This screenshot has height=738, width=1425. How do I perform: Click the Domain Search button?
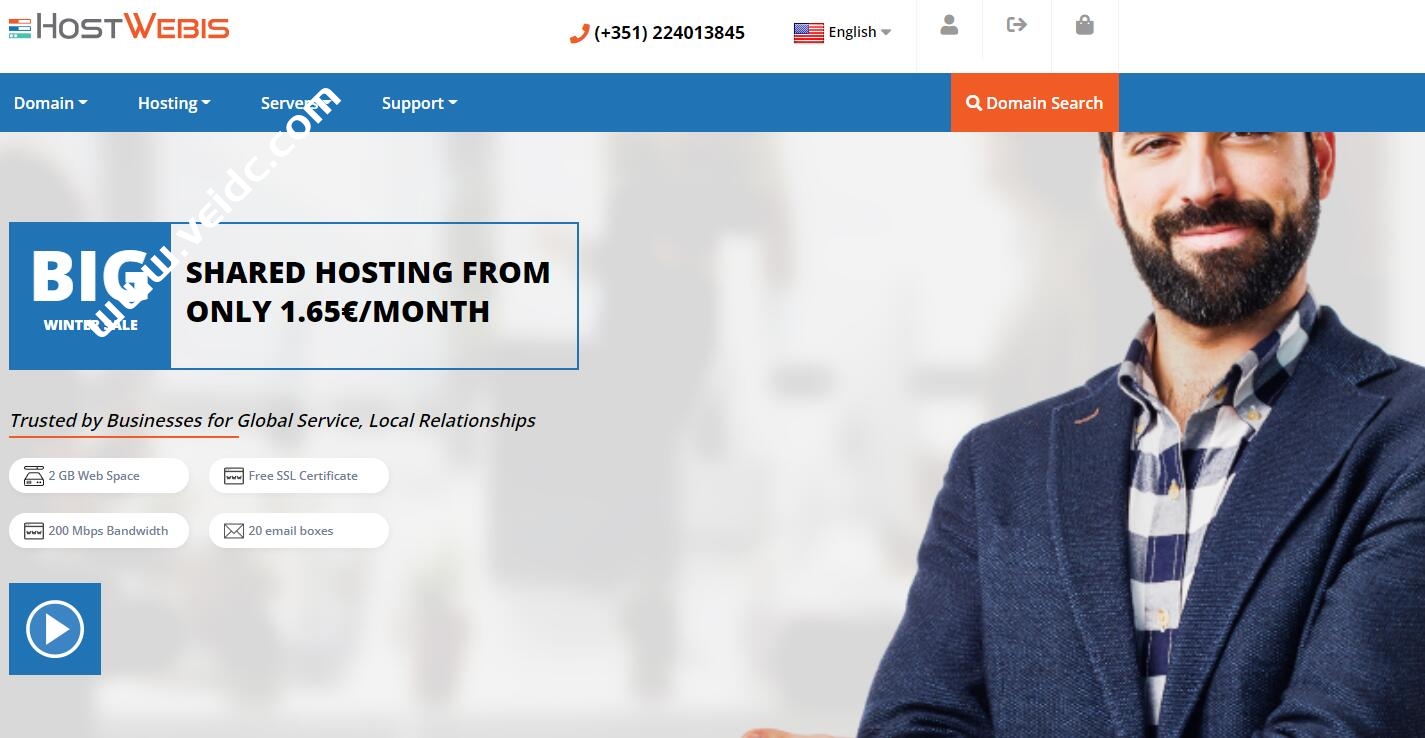click(1034, 102)
